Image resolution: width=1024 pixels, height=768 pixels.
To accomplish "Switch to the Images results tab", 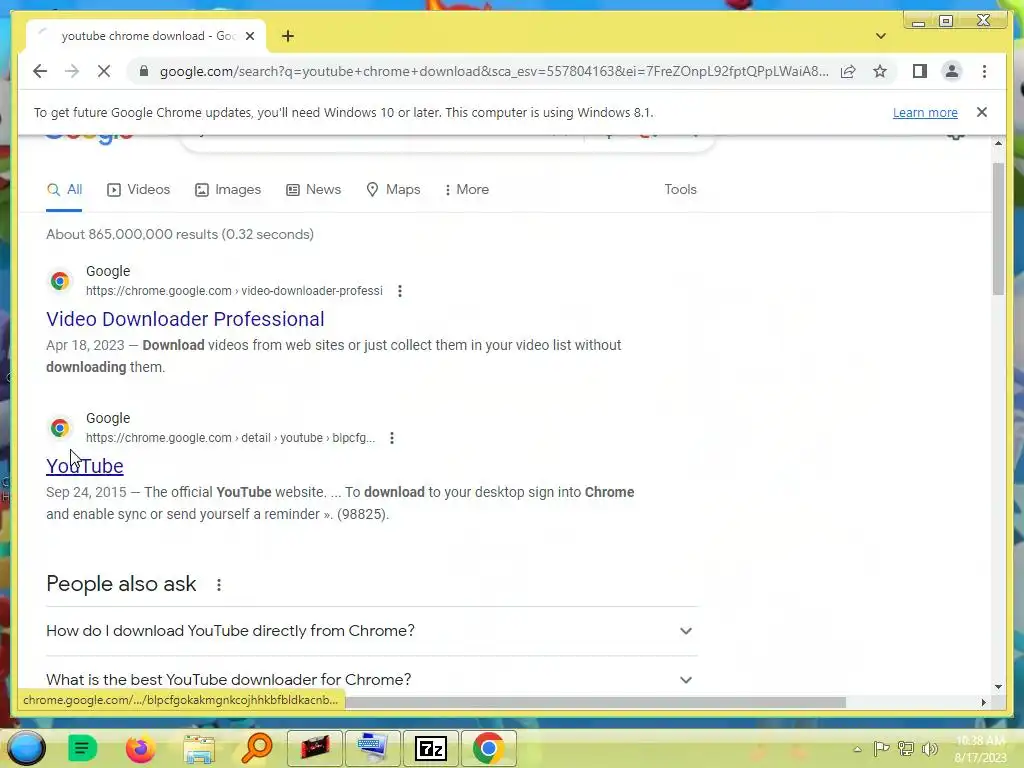I will pos(228,190).
